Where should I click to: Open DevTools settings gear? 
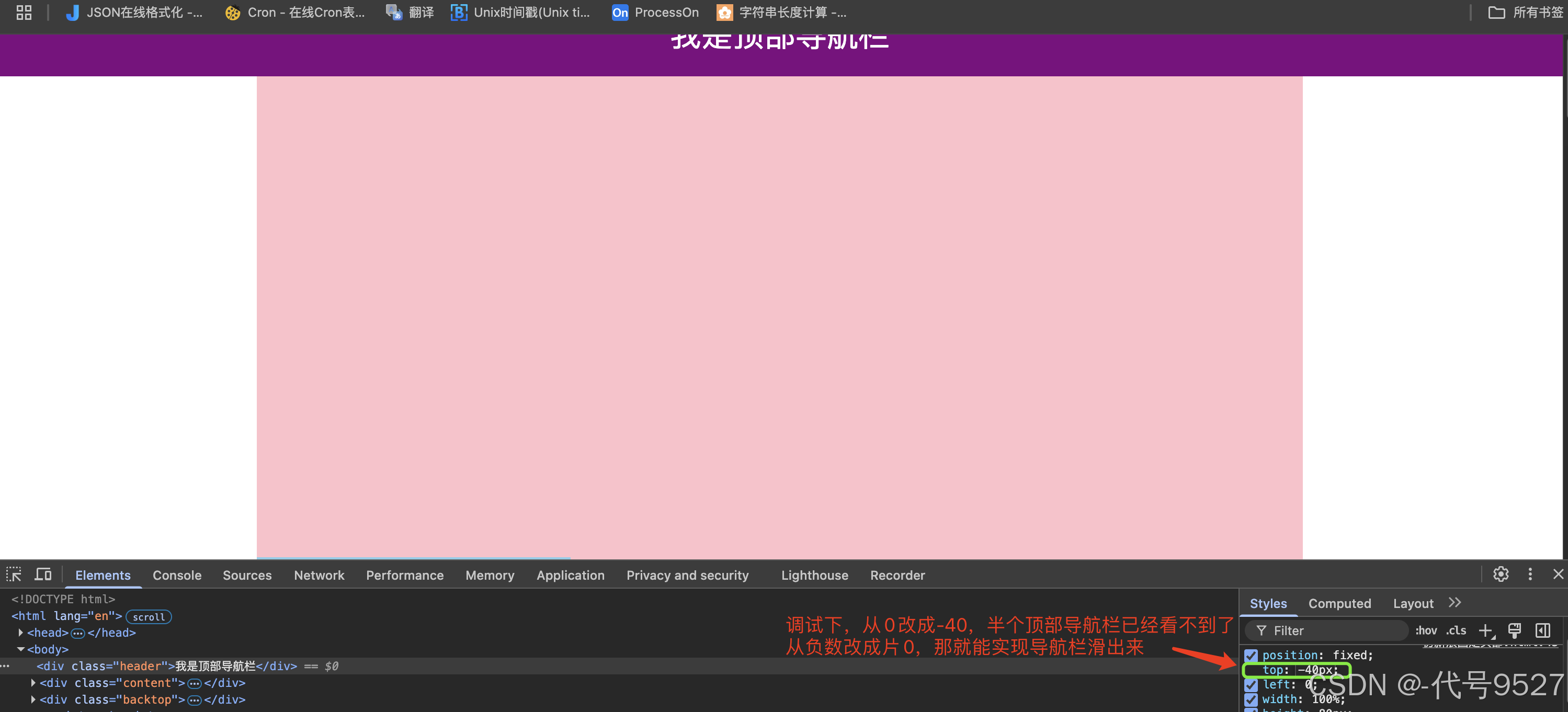tap(1501, 575)
